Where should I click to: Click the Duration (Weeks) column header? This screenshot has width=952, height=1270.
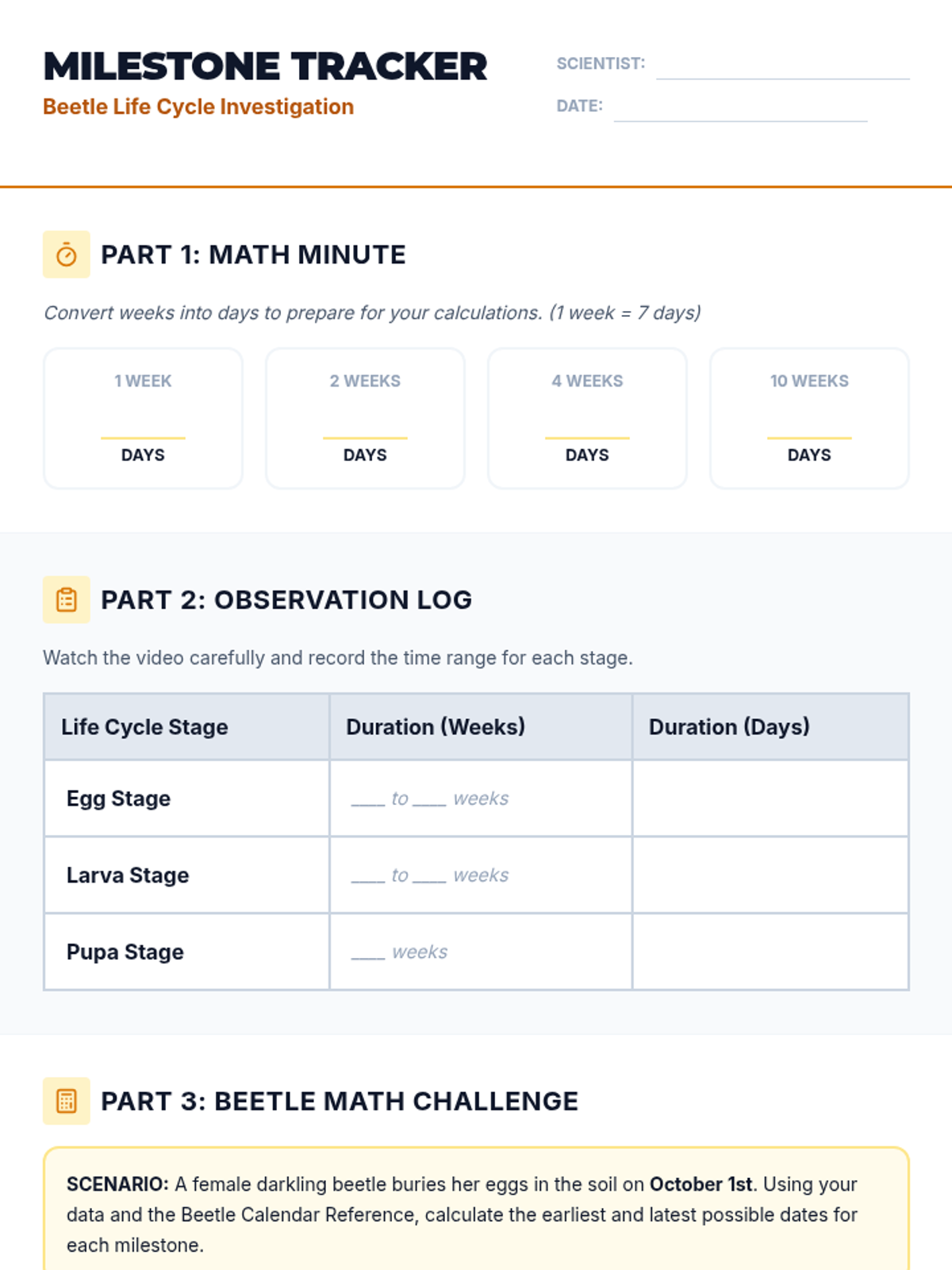point(436,727)
